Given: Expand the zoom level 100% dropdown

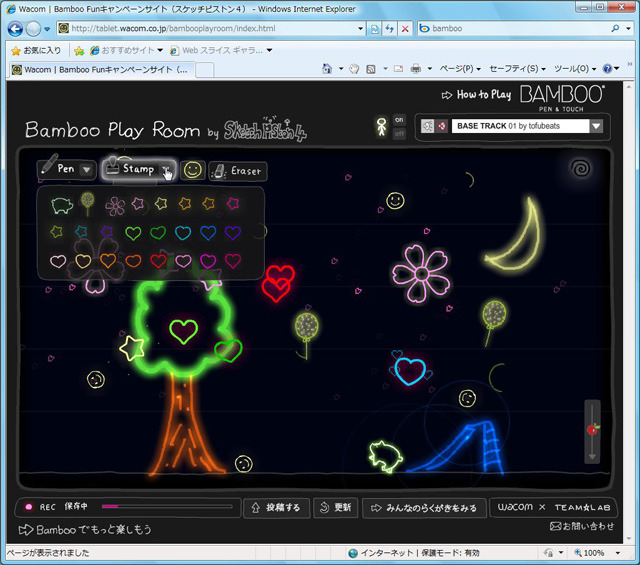Looking at the screenshot, I should (x=618, y=553).
